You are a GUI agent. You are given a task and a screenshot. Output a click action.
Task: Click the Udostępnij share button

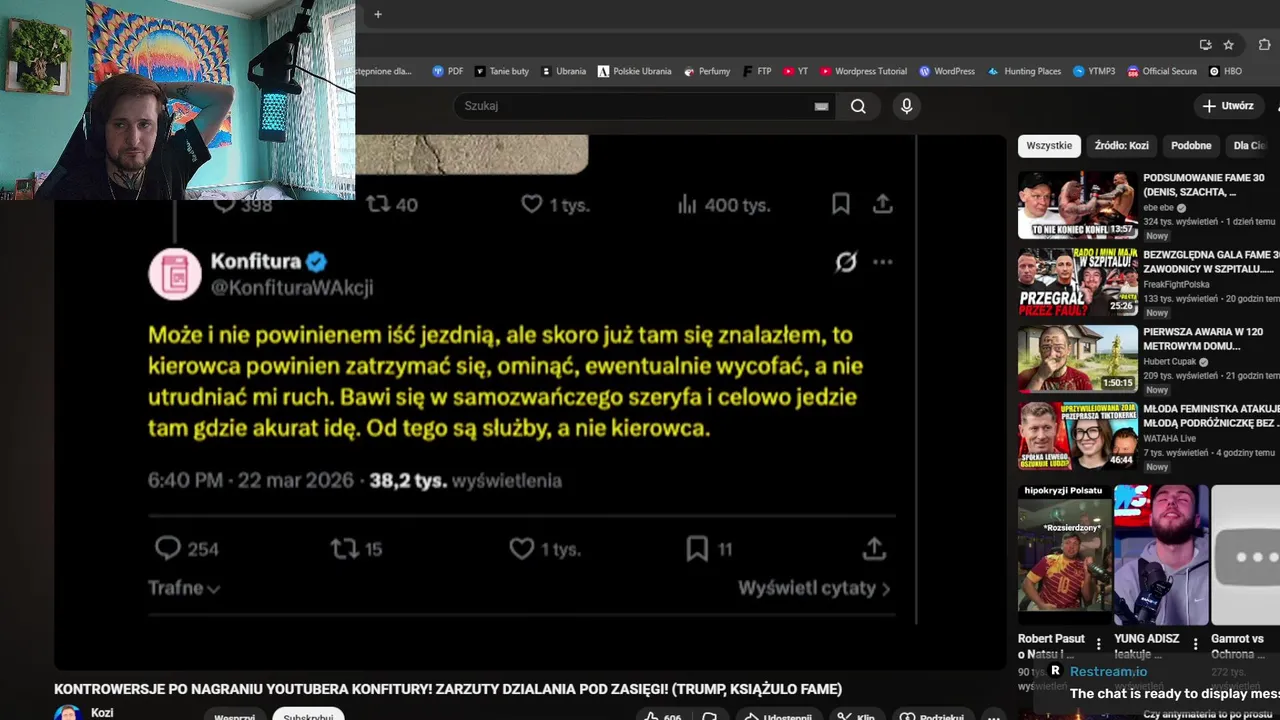[776, 716]
